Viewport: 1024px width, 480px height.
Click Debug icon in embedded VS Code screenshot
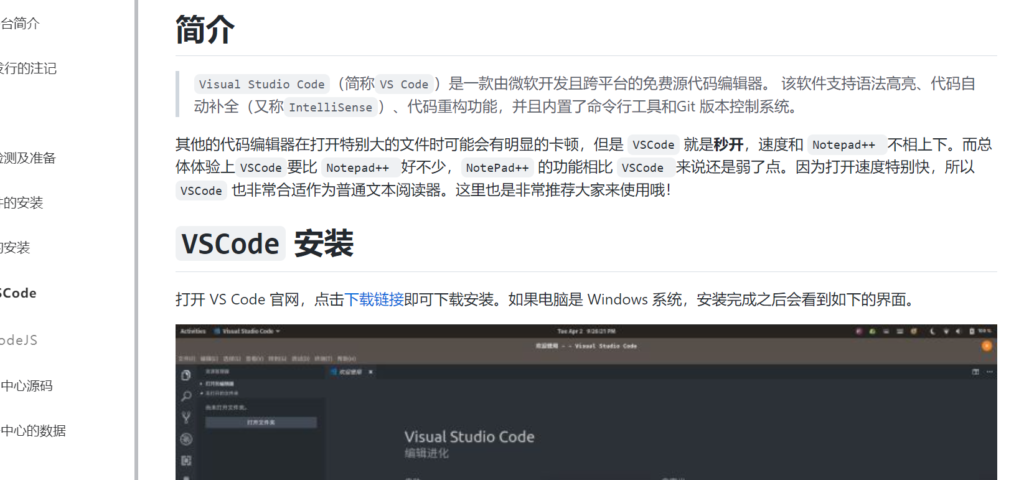pos(186,440)
